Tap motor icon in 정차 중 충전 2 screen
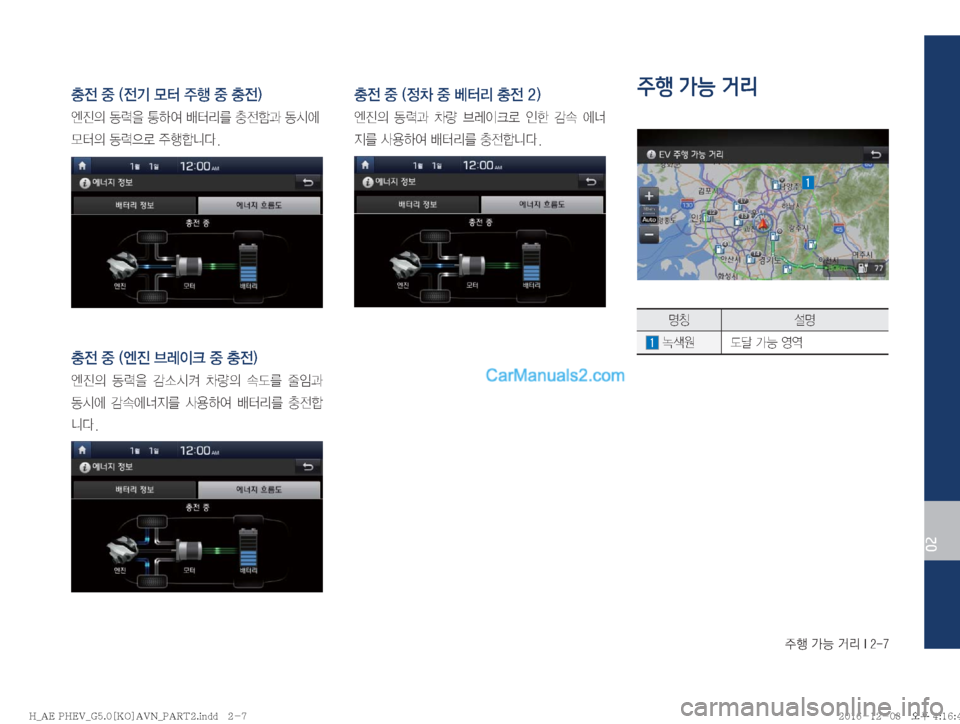Viewport: 960px width, 724px height. 472,266
